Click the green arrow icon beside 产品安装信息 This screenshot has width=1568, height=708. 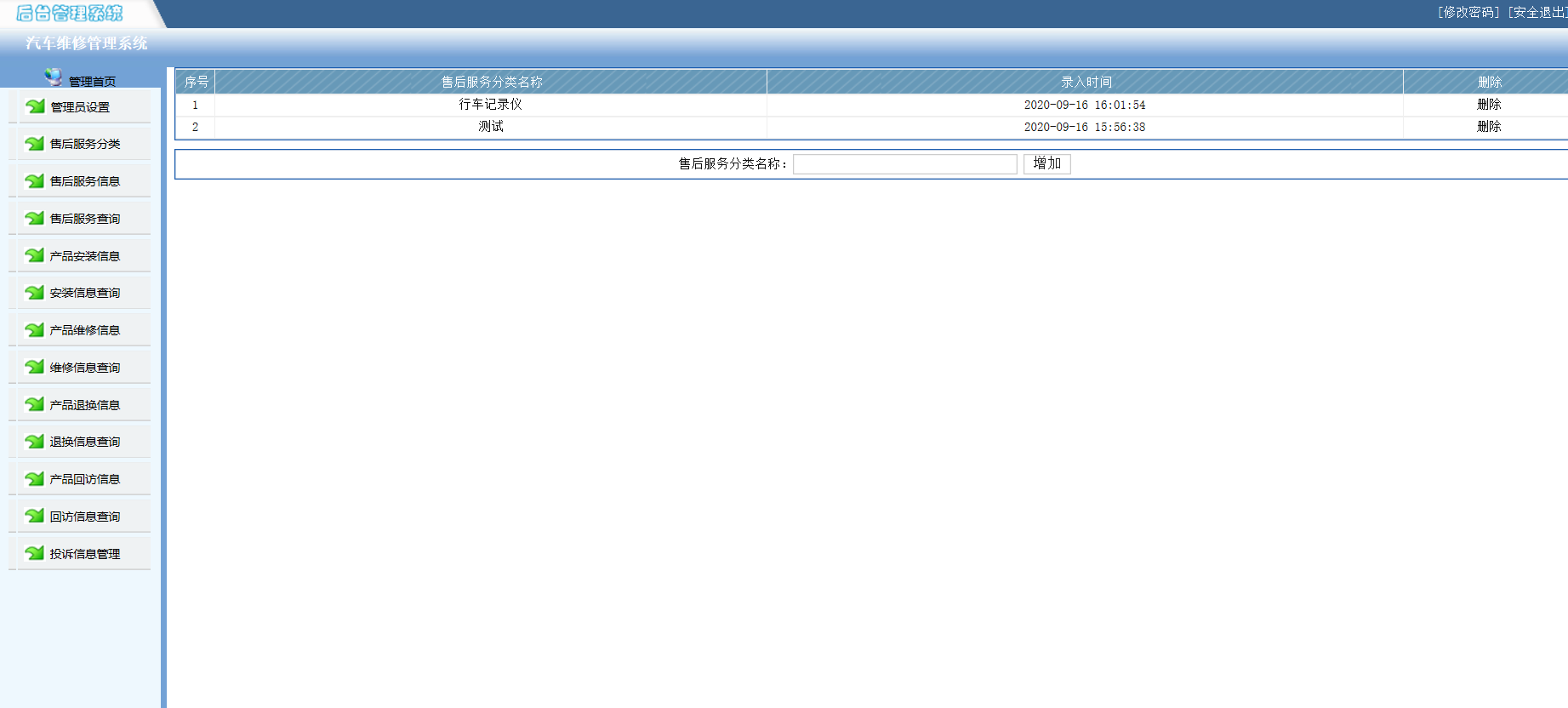(35, 255)
